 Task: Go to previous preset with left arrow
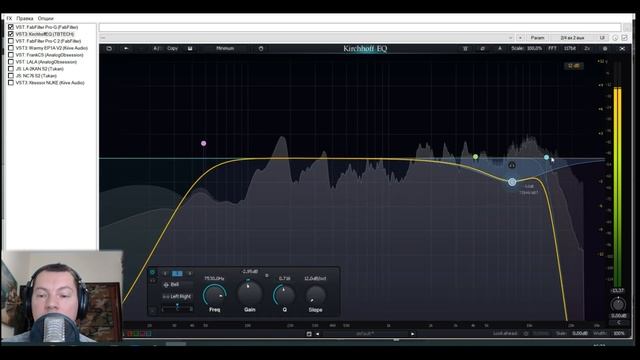318,334
